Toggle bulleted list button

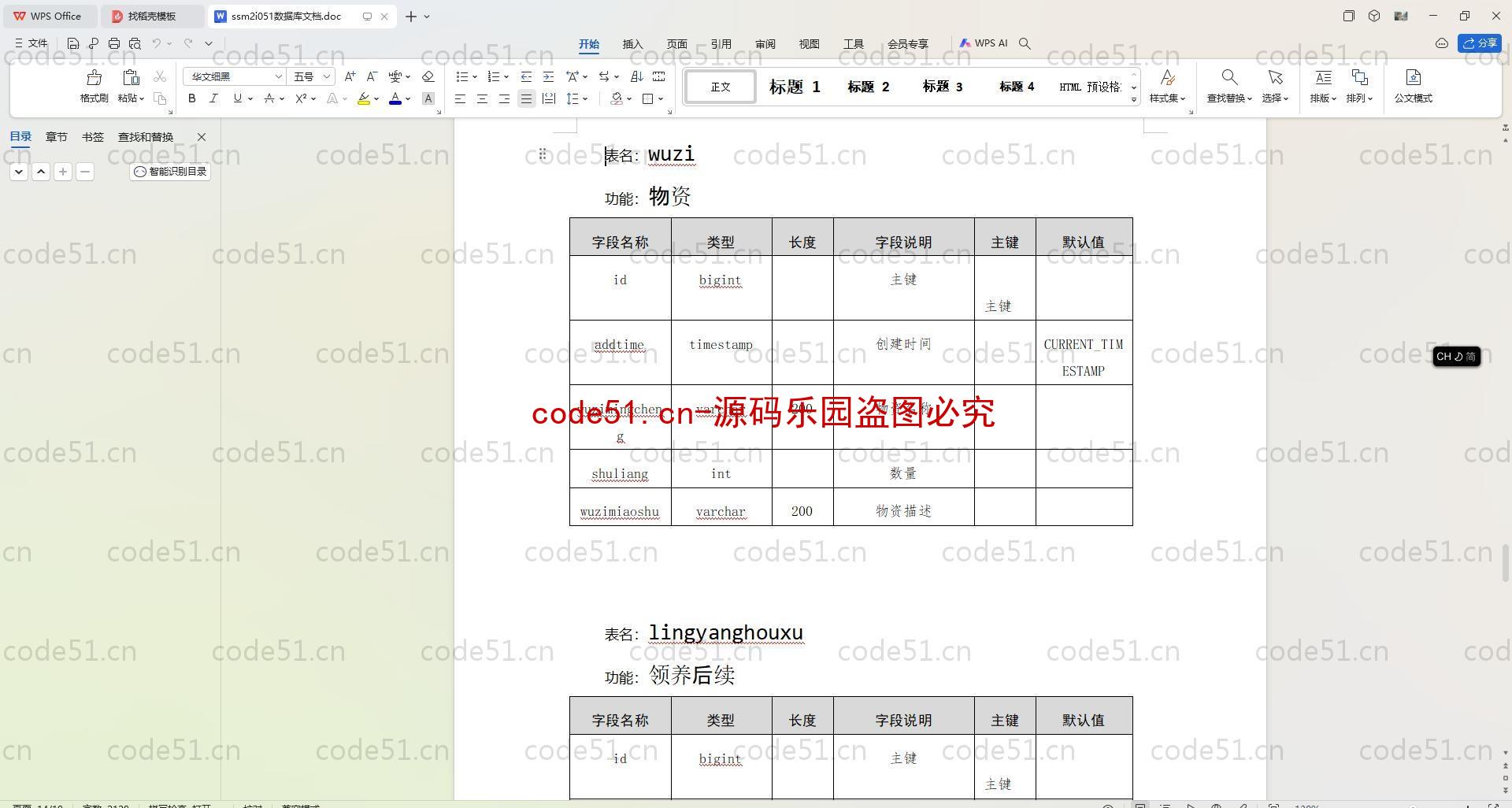tap(462, 76)
